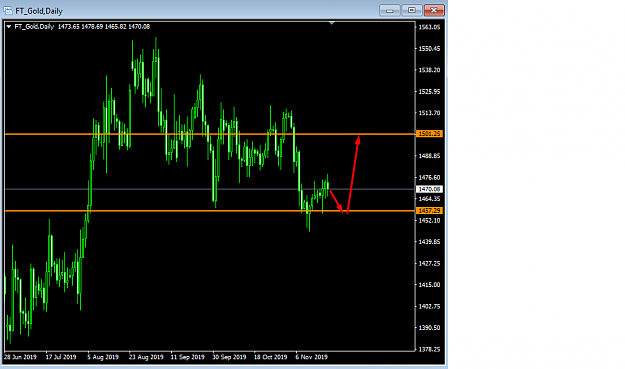Viewport: 625px width, 369px height.
Task: Click the chart window icon in title bar
Action: pyautogui.click(x=8, y=10)
